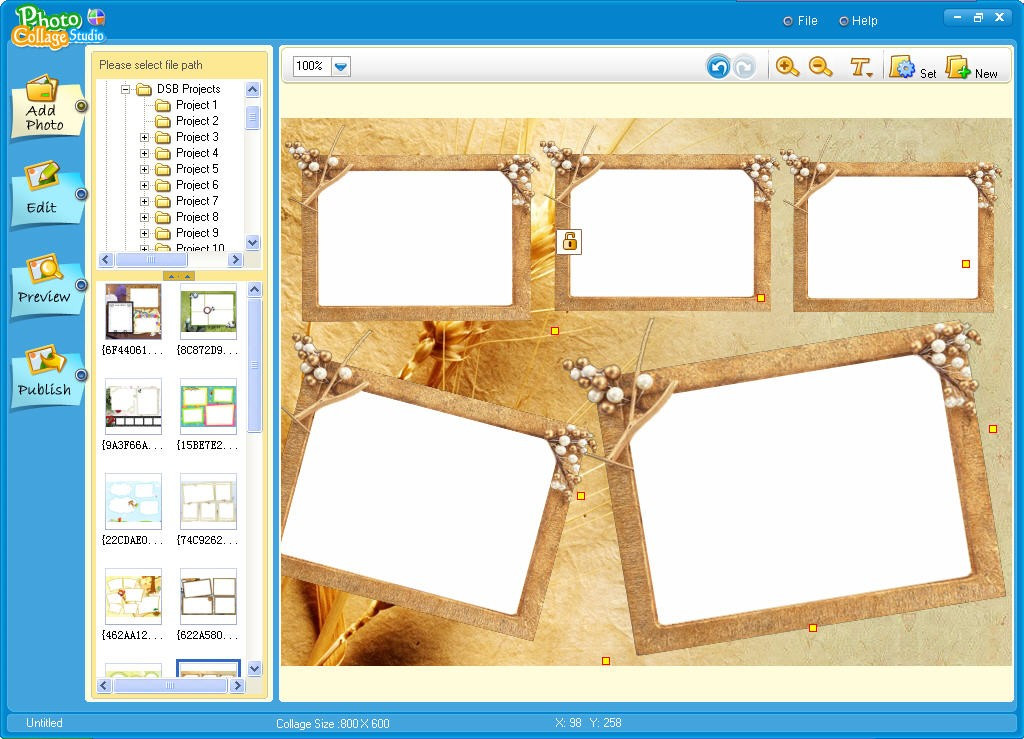Expand the Project 9 folder
Viewport: 1024px width, 739px height.
(x=144, y=234)
